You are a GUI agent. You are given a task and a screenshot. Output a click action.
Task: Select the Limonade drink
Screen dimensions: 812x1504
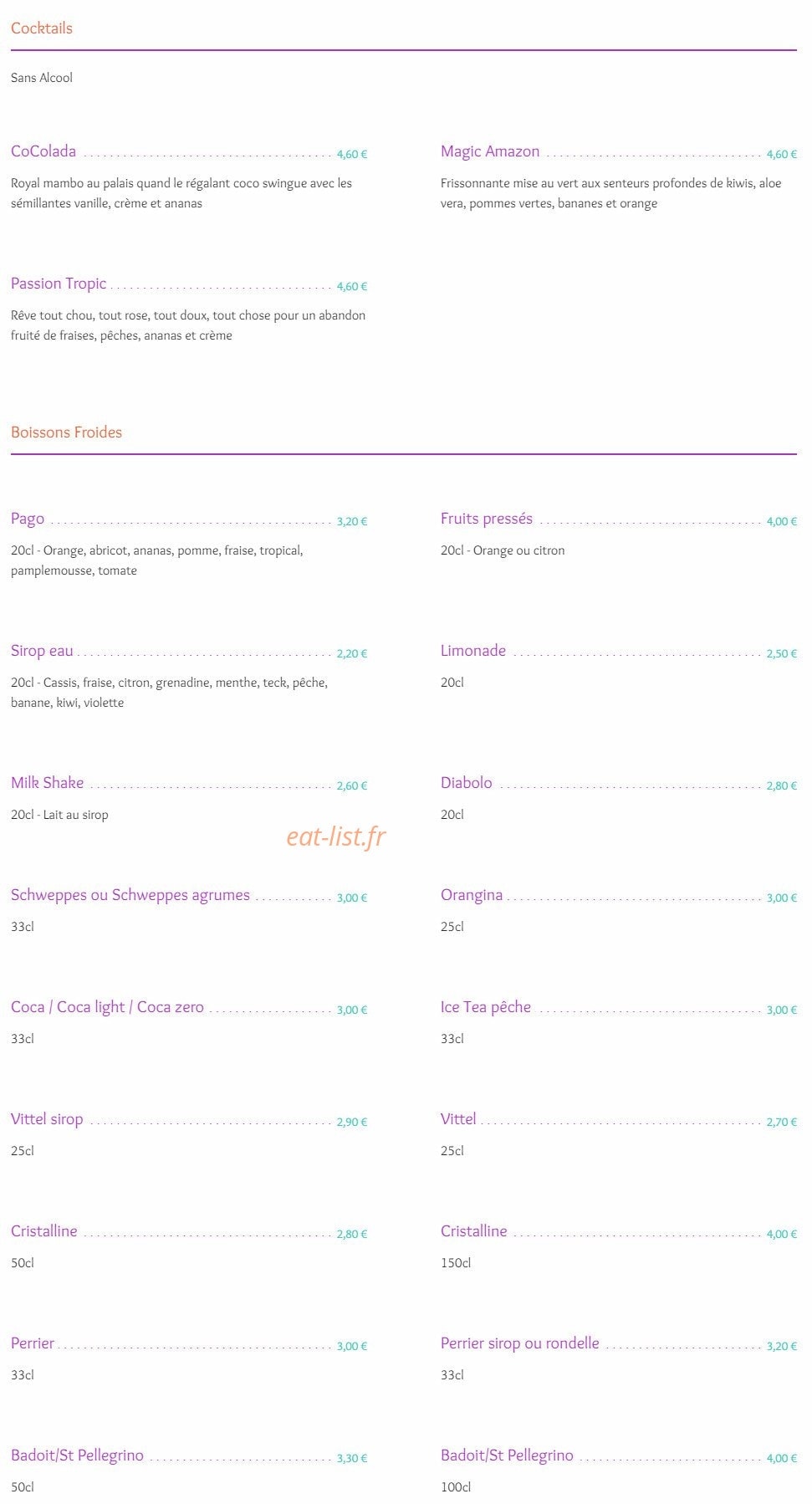473,651
